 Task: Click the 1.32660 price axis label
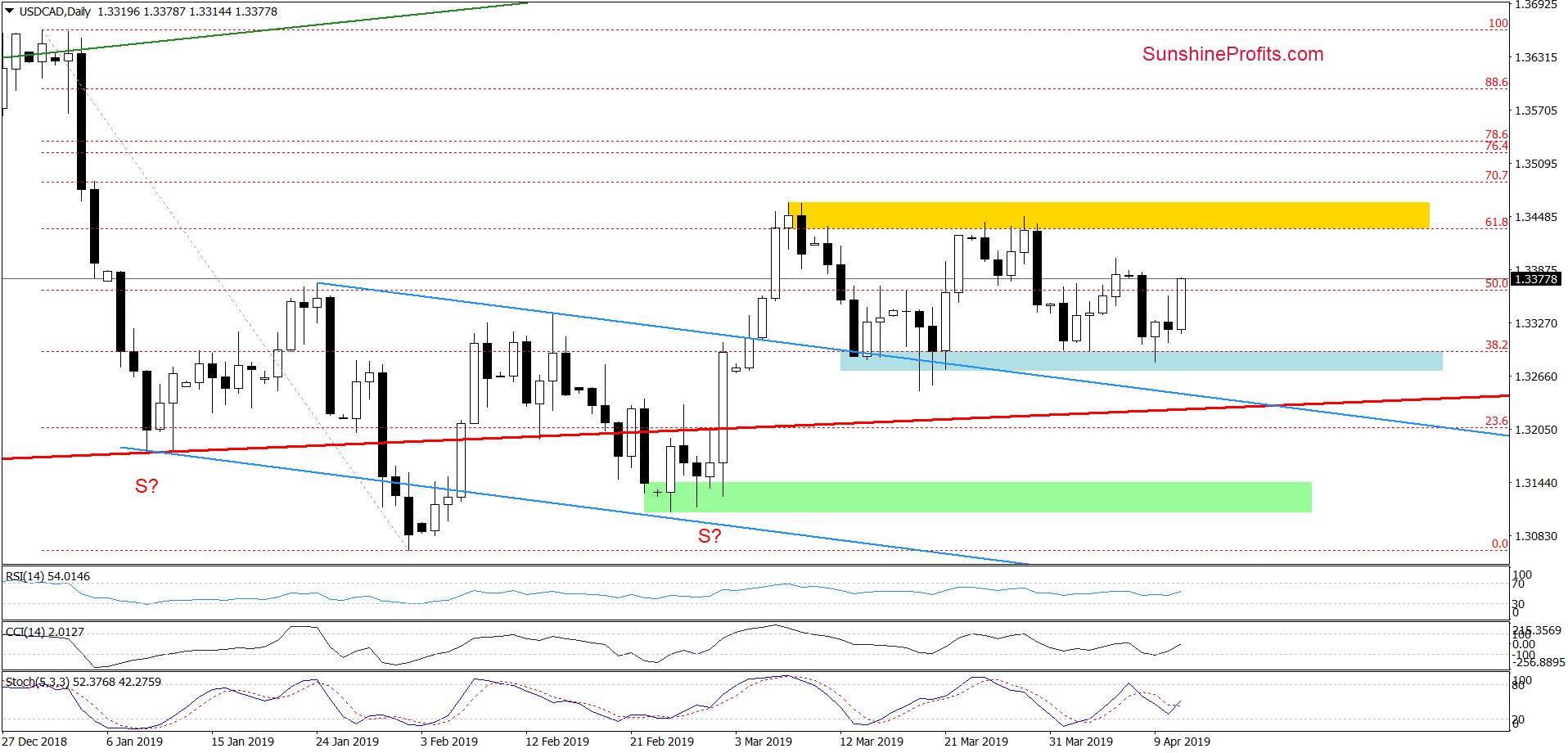[1536, 376]
